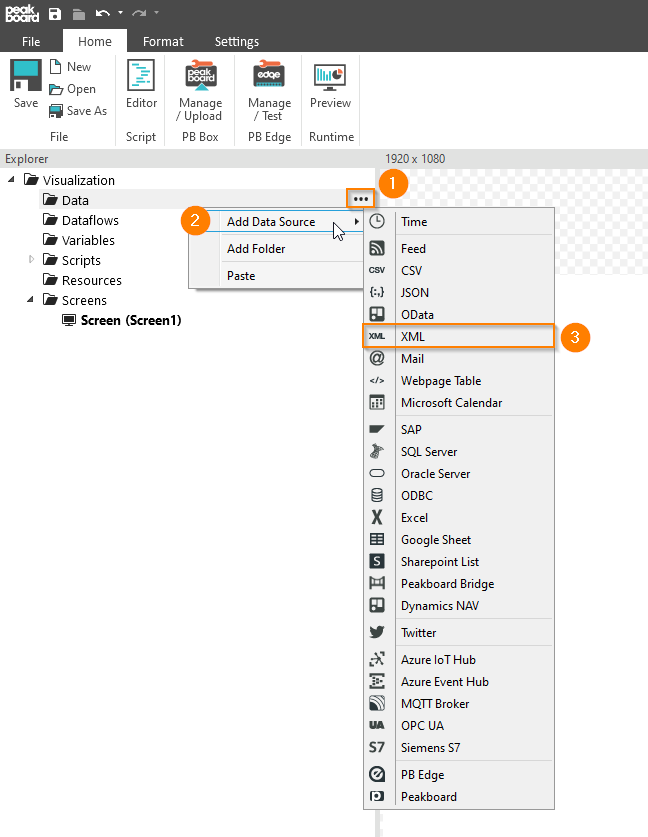Select the Dataflows folder
The image size is (648, 837).
coord(81,220)
